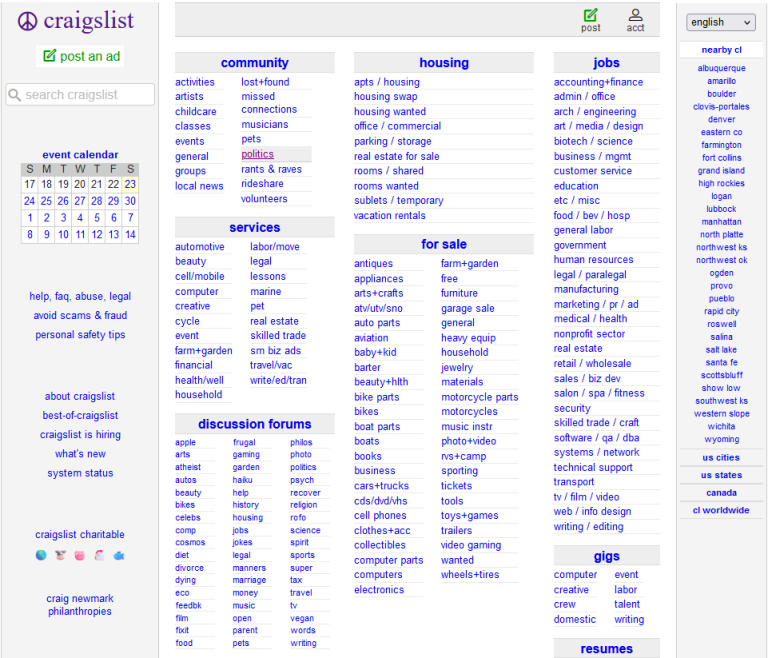Expand the us cities section
The width and height of the screenshot is (768, 658).
coord(720,458)
